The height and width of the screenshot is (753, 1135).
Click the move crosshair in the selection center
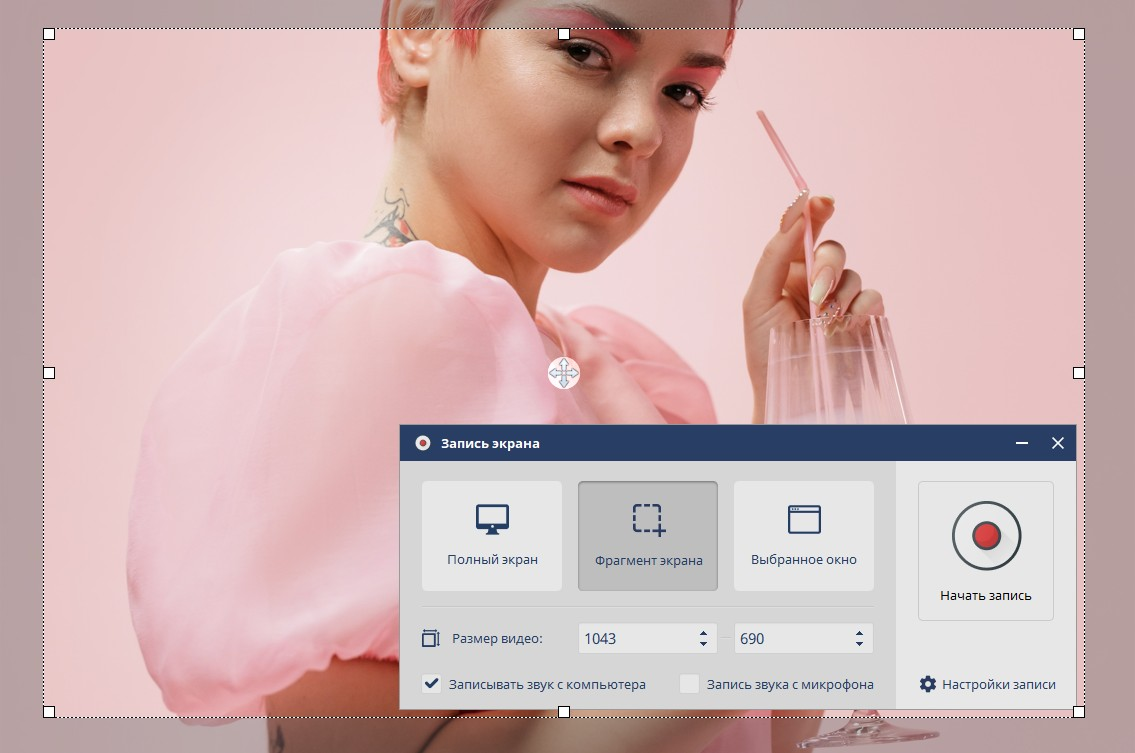click(564, 373)
